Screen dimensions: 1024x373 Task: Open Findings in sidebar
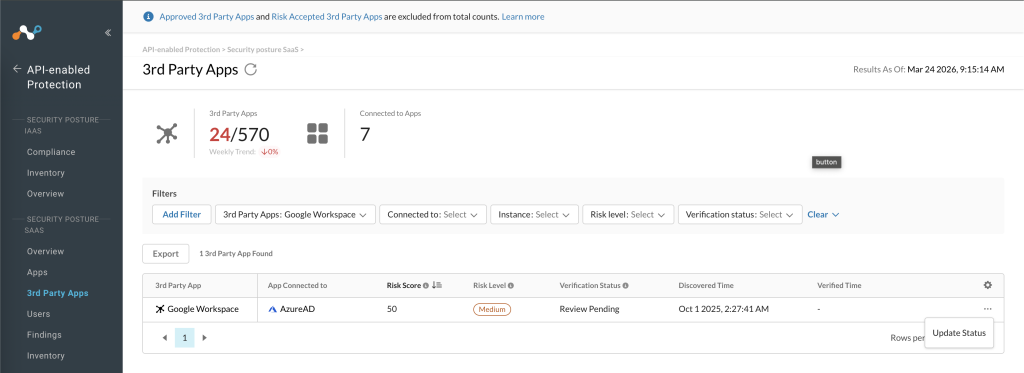click(x=44, y=335)
